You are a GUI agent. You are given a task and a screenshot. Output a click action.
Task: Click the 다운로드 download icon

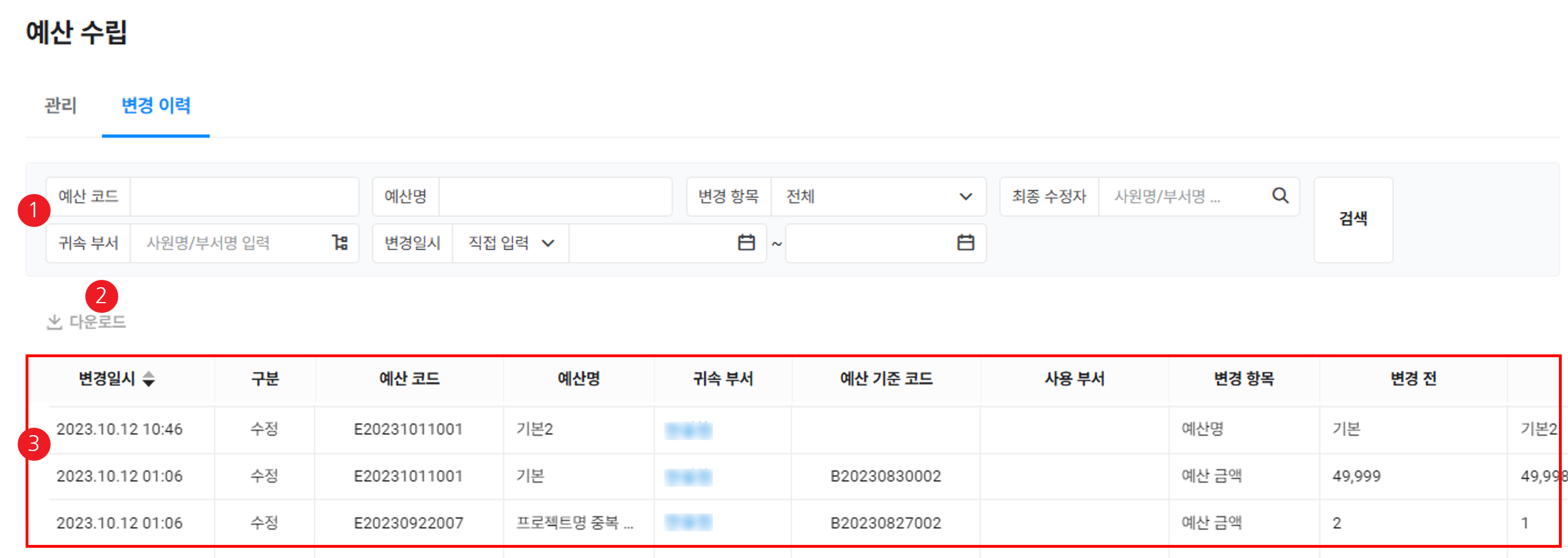55,321
